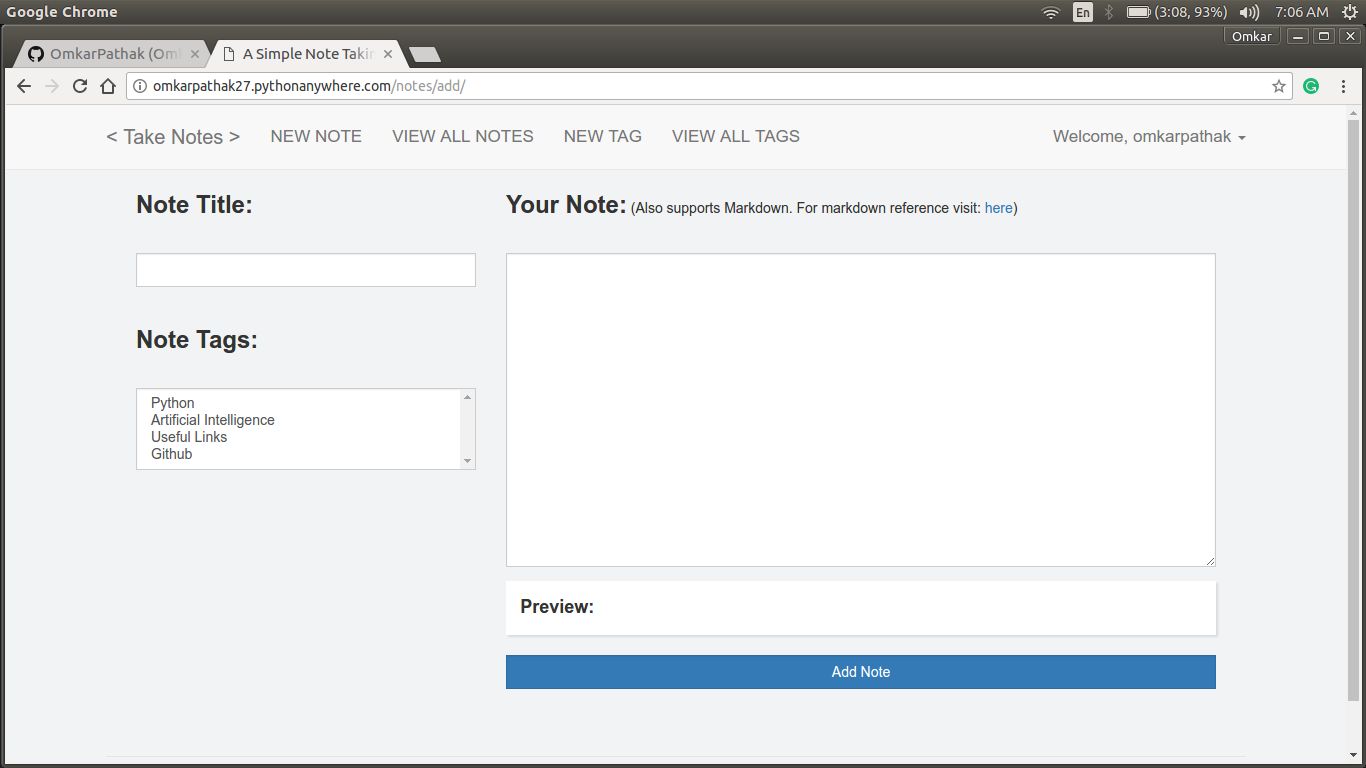Open the battery status indicator
The height and width of the screenshot is (768, 1366).
click(1176, 12)
